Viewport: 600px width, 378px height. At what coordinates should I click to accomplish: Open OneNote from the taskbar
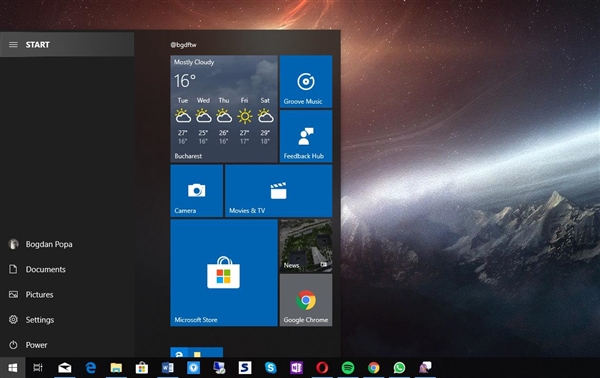point(297,368)
